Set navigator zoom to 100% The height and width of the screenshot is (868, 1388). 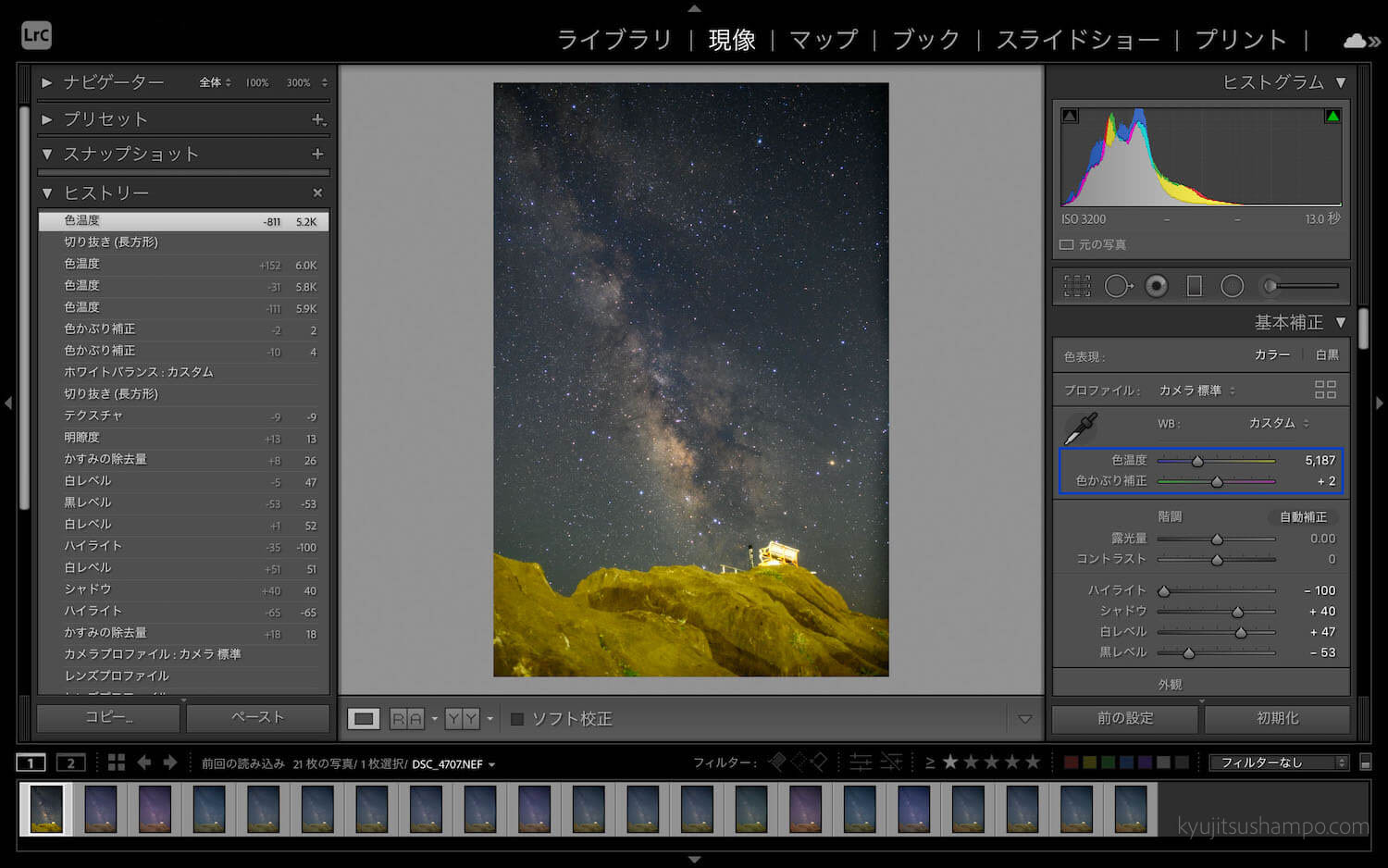point(257,82)
